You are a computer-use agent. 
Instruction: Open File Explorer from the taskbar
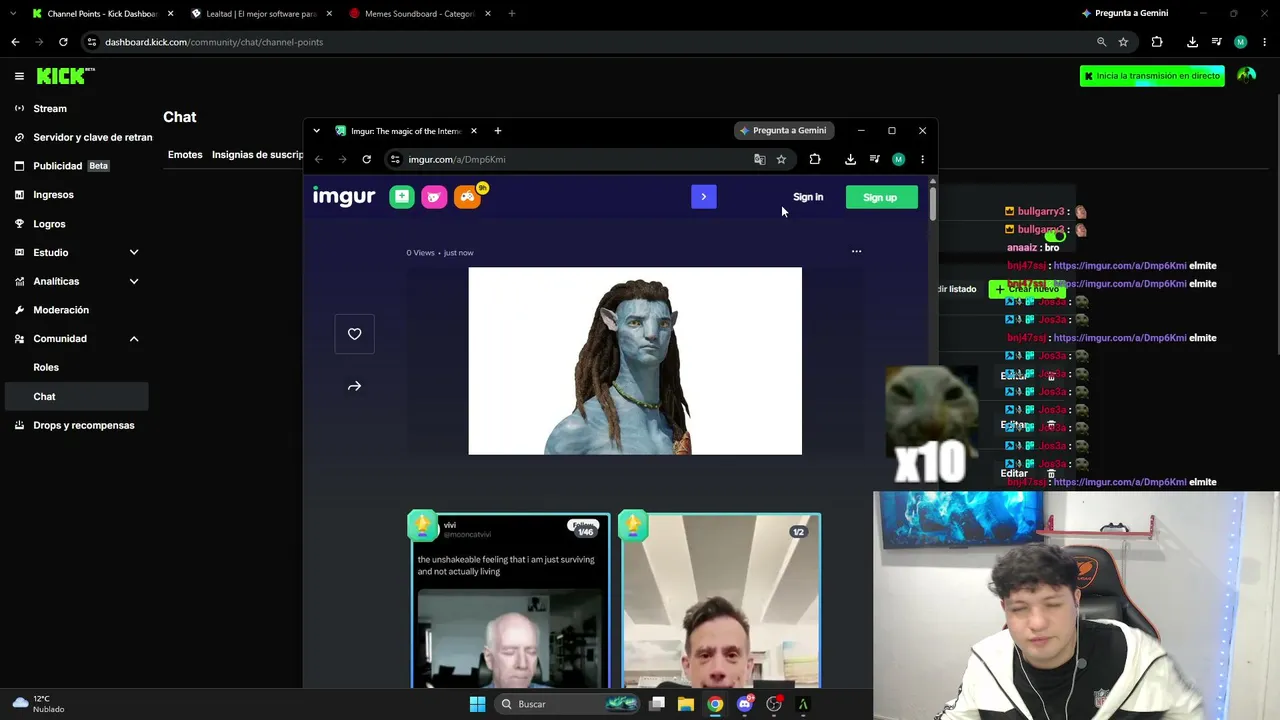pos(686,704)
